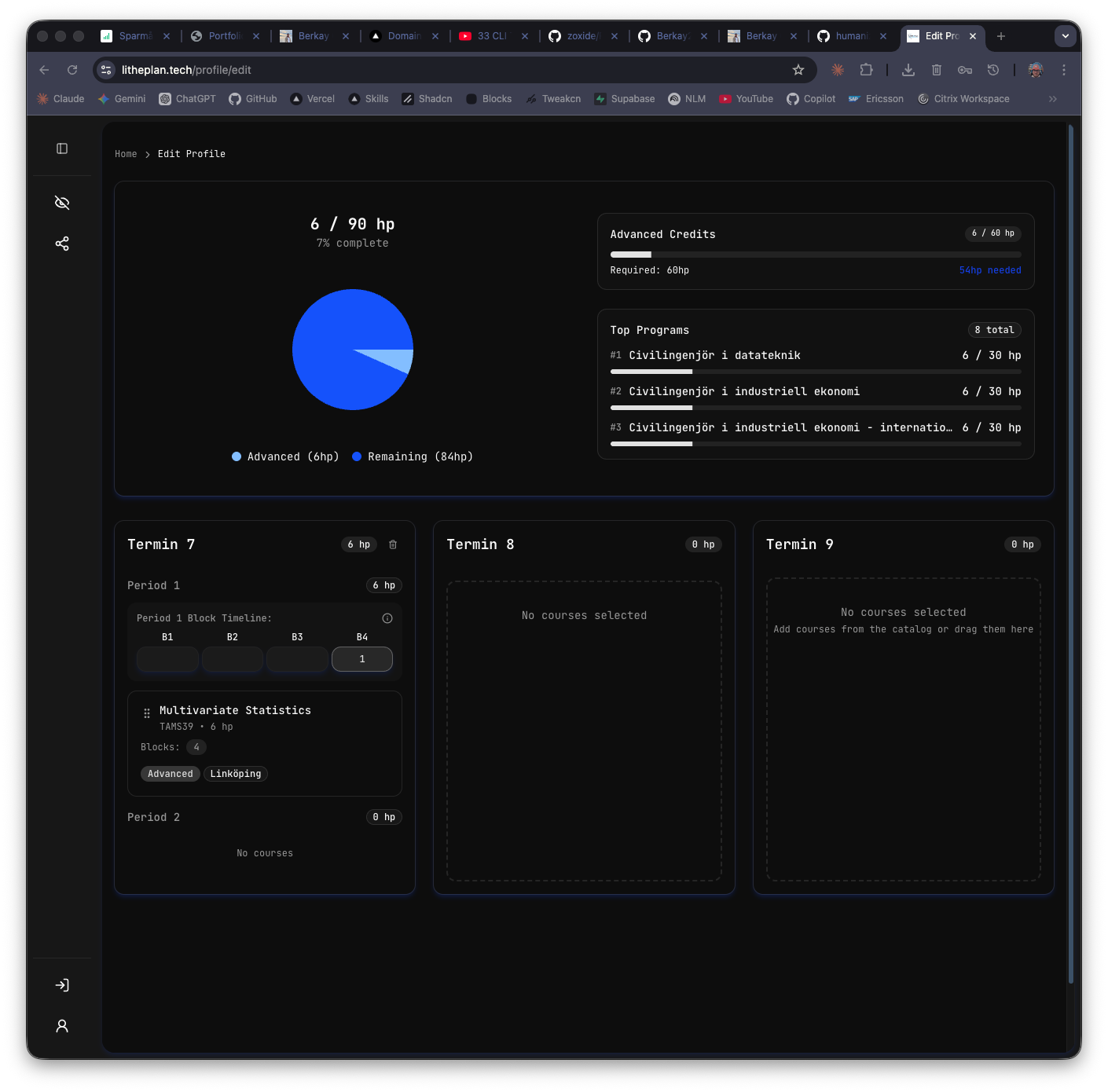The width and height of the screenshot is (1108, 1092).
Task: Open the Supabase bookmark
Action: (x=624, y=98)
